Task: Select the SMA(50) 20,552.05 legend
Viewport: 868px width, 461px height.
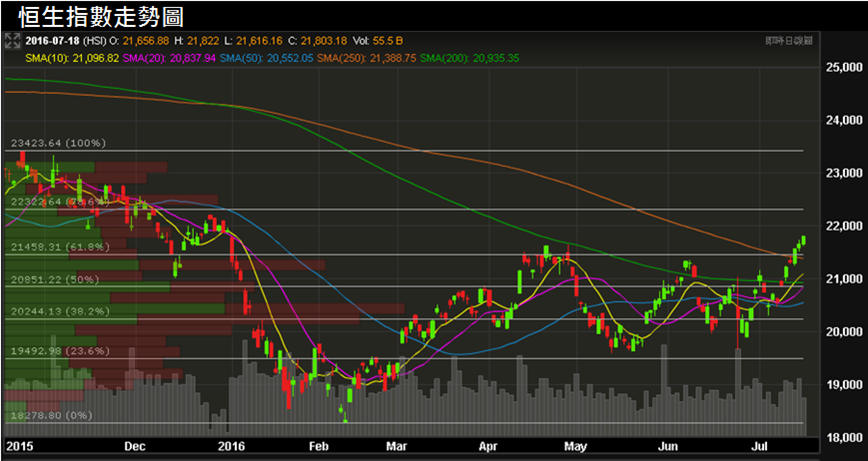Action: [x=267, y=58]
